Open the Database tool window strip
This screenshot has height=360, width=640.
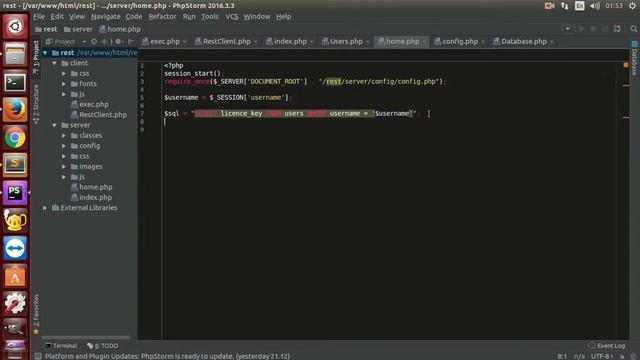pyautogui.click(x=634, y=58)
